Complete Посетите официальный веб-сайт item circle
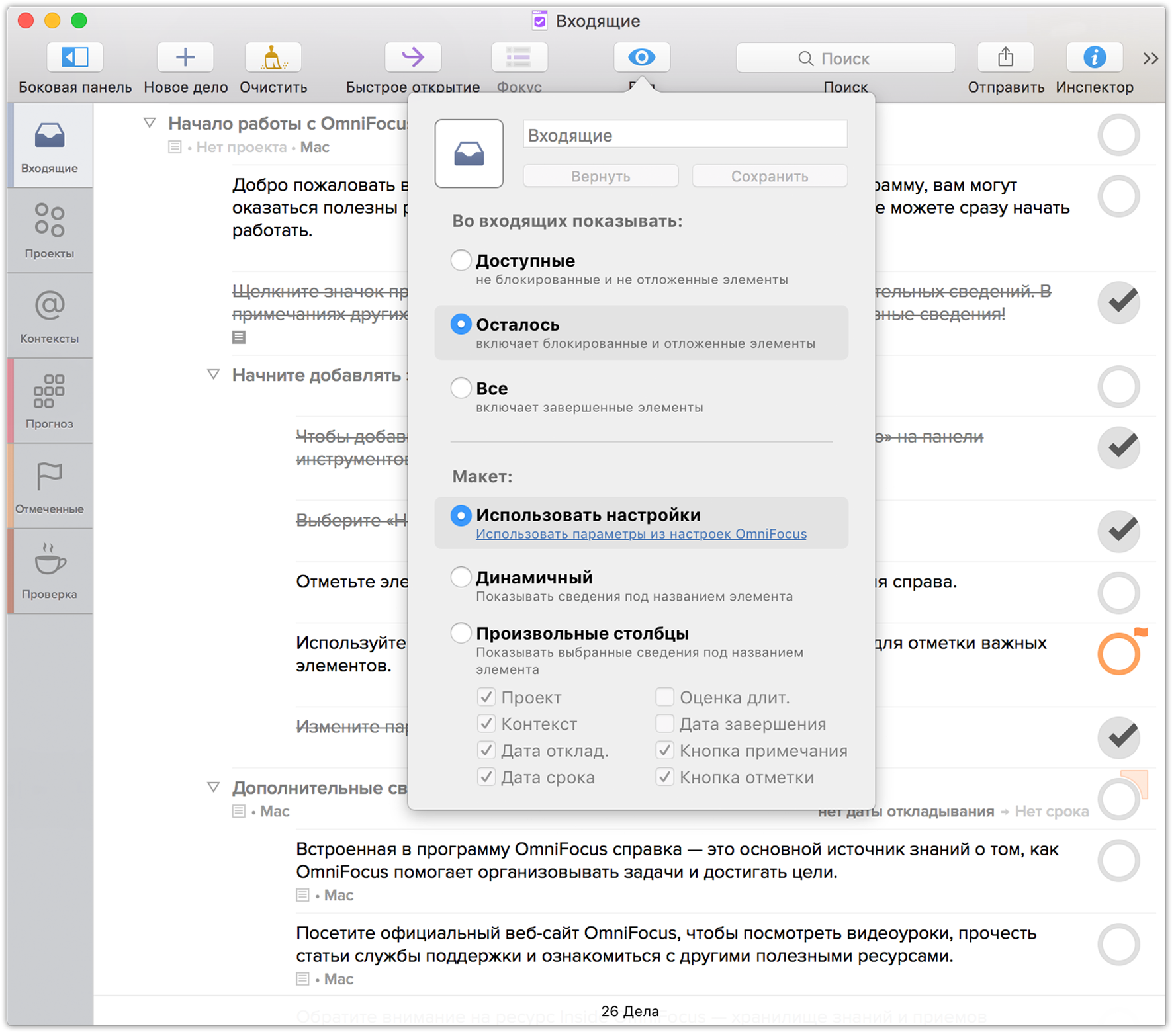 point(1118,944)
